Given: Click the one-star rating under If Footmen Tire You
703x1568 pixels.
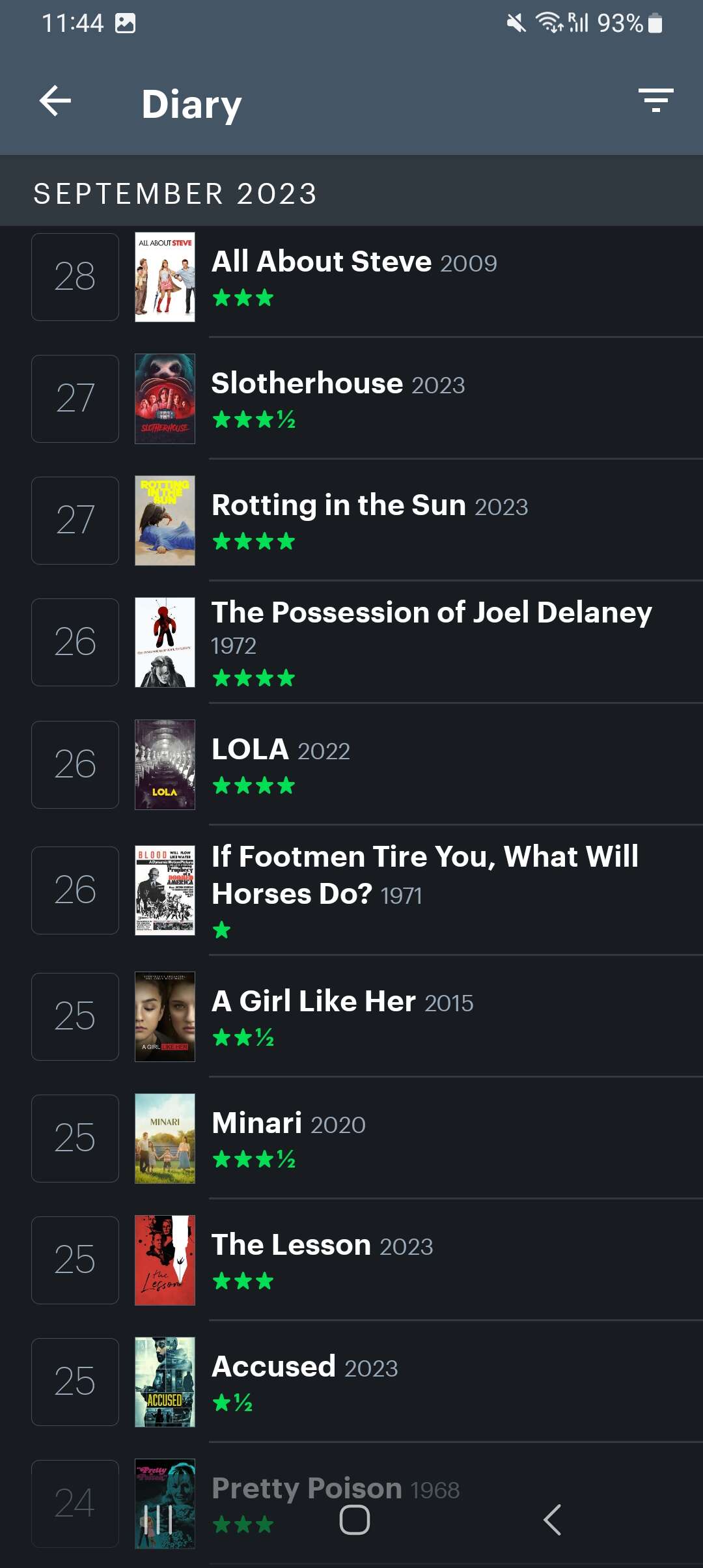Looking at the screenshot, I should coord(222,930).
